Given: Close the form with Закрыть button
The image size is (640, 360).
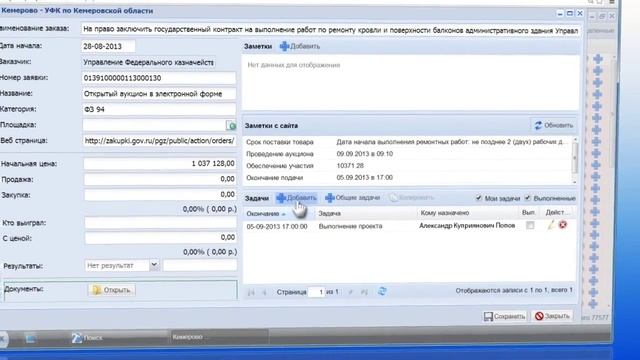Looking at the screenshot, I should pos(552,316).
